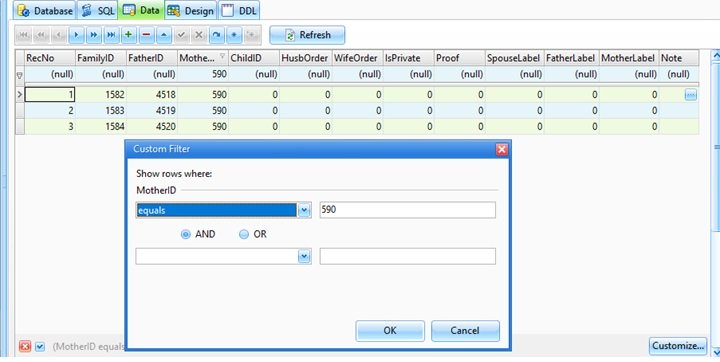Switch to the Database tab

[45, 11]
